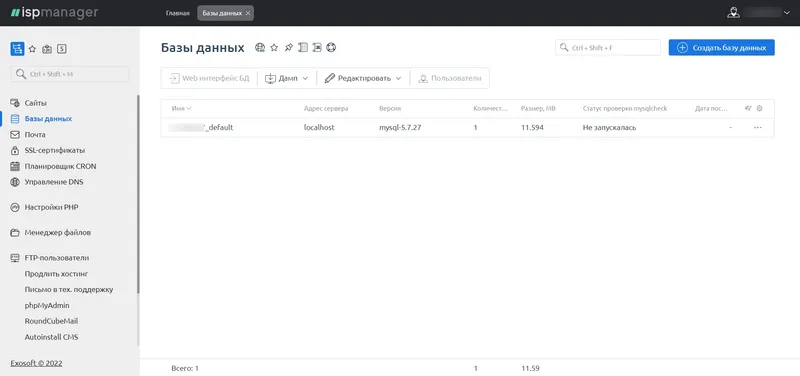Click the FTP users icon
Image resolution: width=800 pixels, height=376 pixels.
[15, 258]
